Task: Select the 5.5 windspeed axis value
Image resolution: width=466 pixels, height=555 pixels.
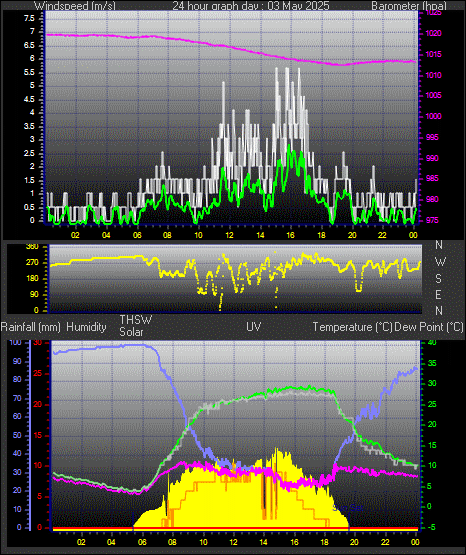Action: pyautogui.click(x=29, y=72)
